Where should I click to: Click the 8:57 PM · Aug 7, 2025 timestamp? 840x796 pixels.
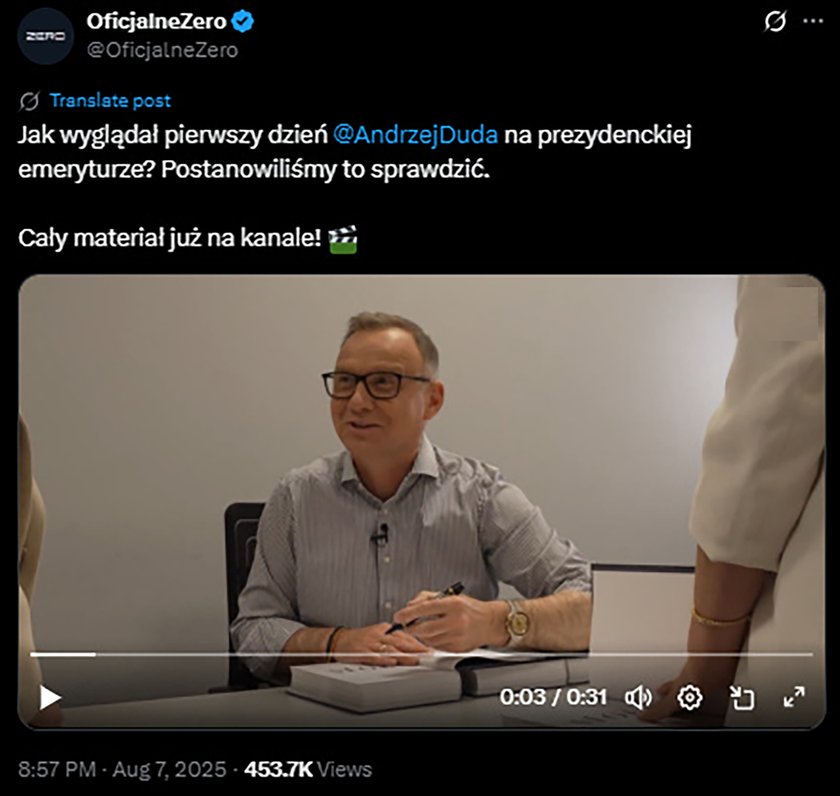(x=122, y=769)
